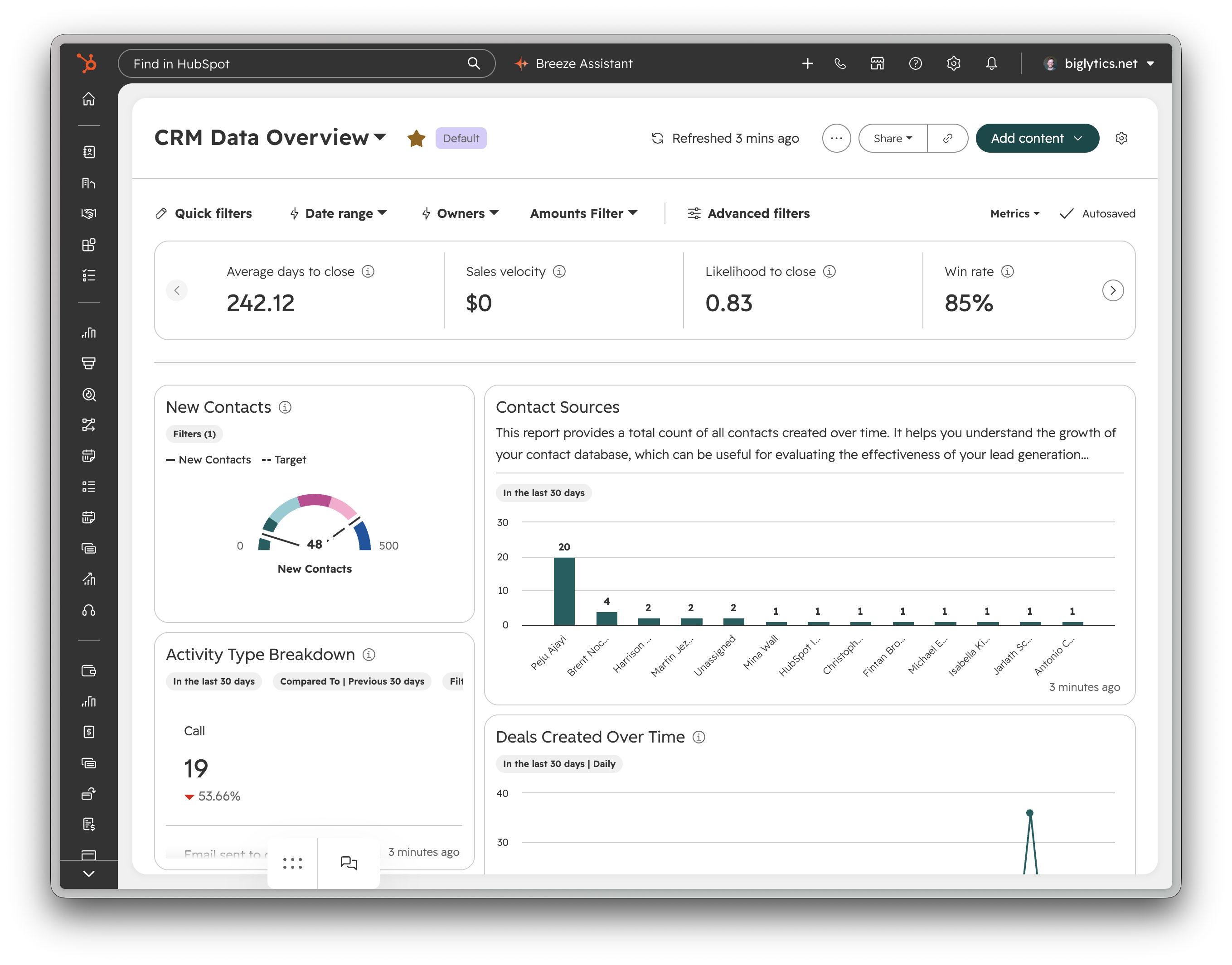
Task: Copy dashboard link icon button
Action: pos(948,139)
